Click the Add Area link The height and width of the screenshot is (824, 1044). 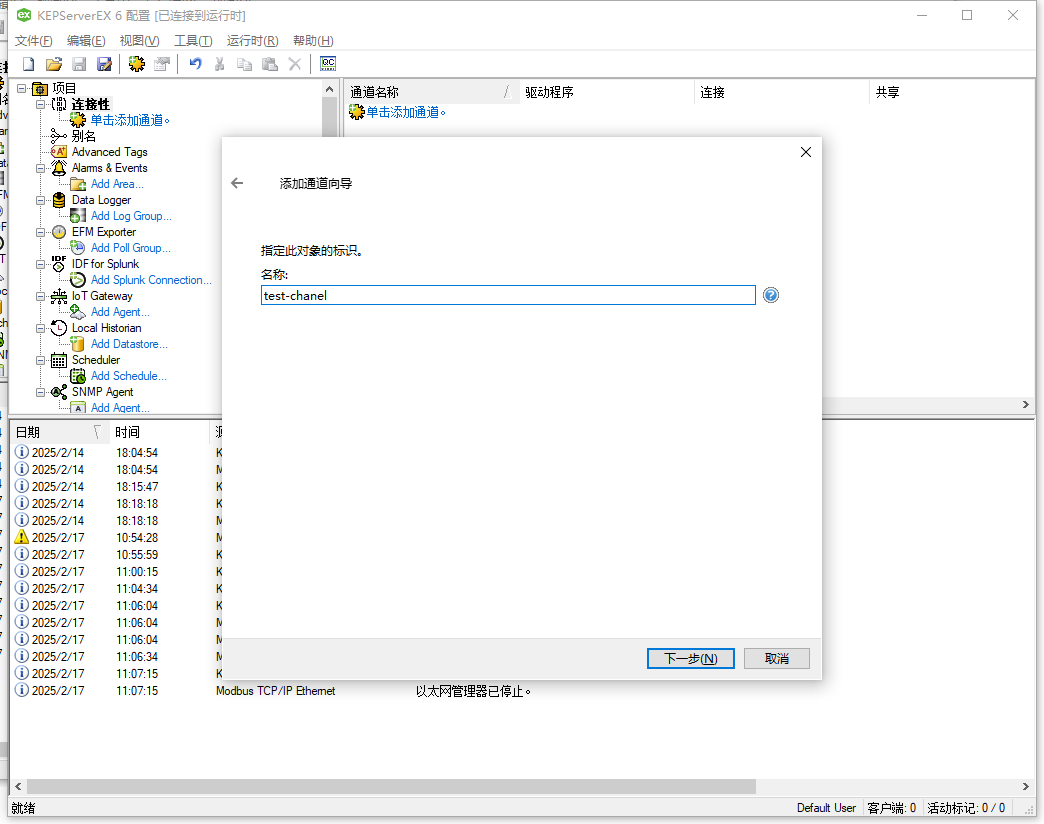(x=117, y=184)
